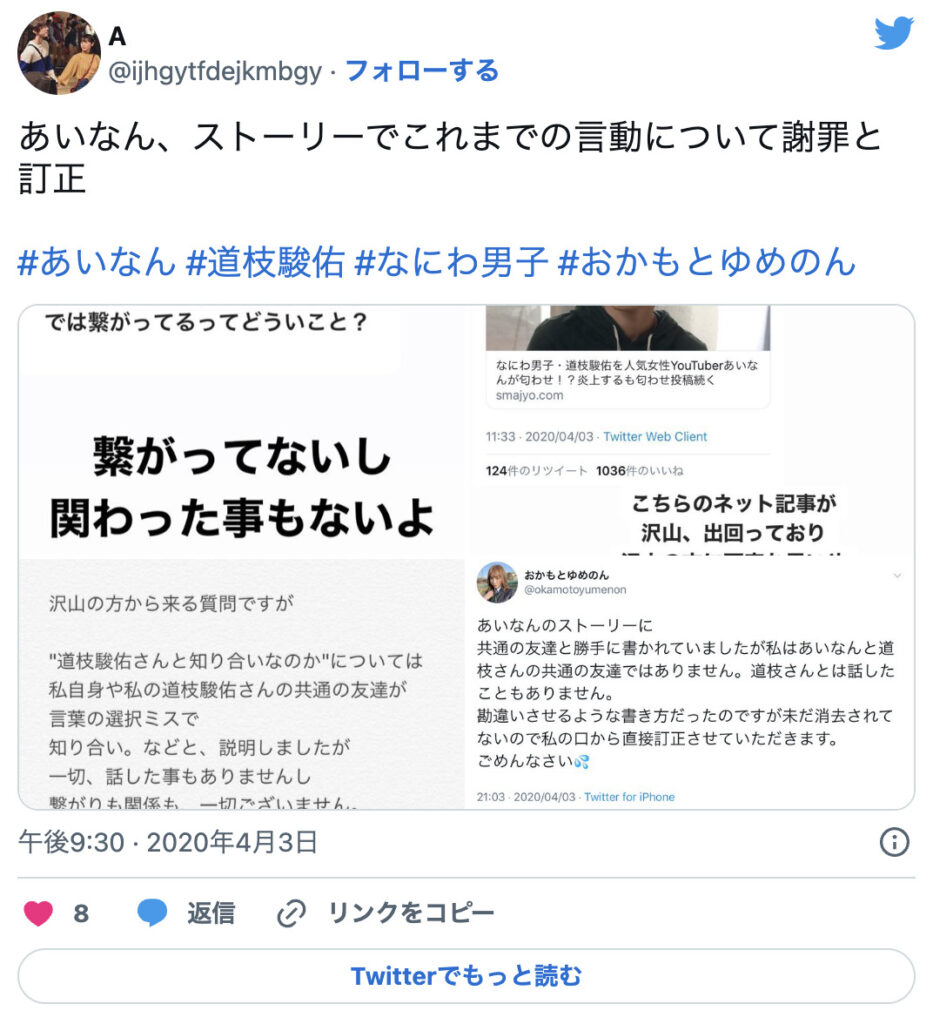Open the tweet info circle icon
Screen dimensions: 933x1024
(x=894, y=842)
